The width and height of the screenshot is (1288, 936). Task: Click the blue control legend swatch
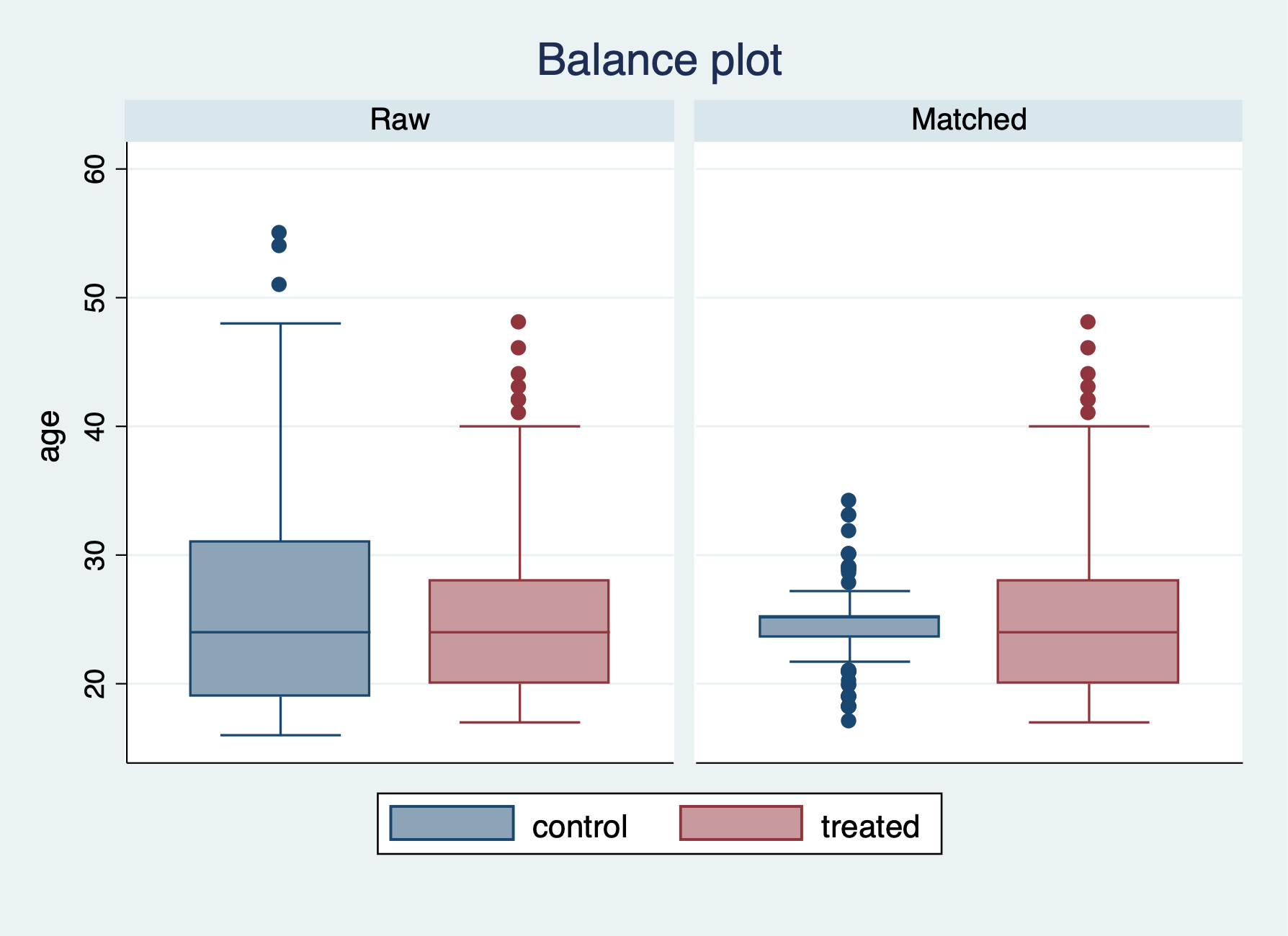[452, 823]
